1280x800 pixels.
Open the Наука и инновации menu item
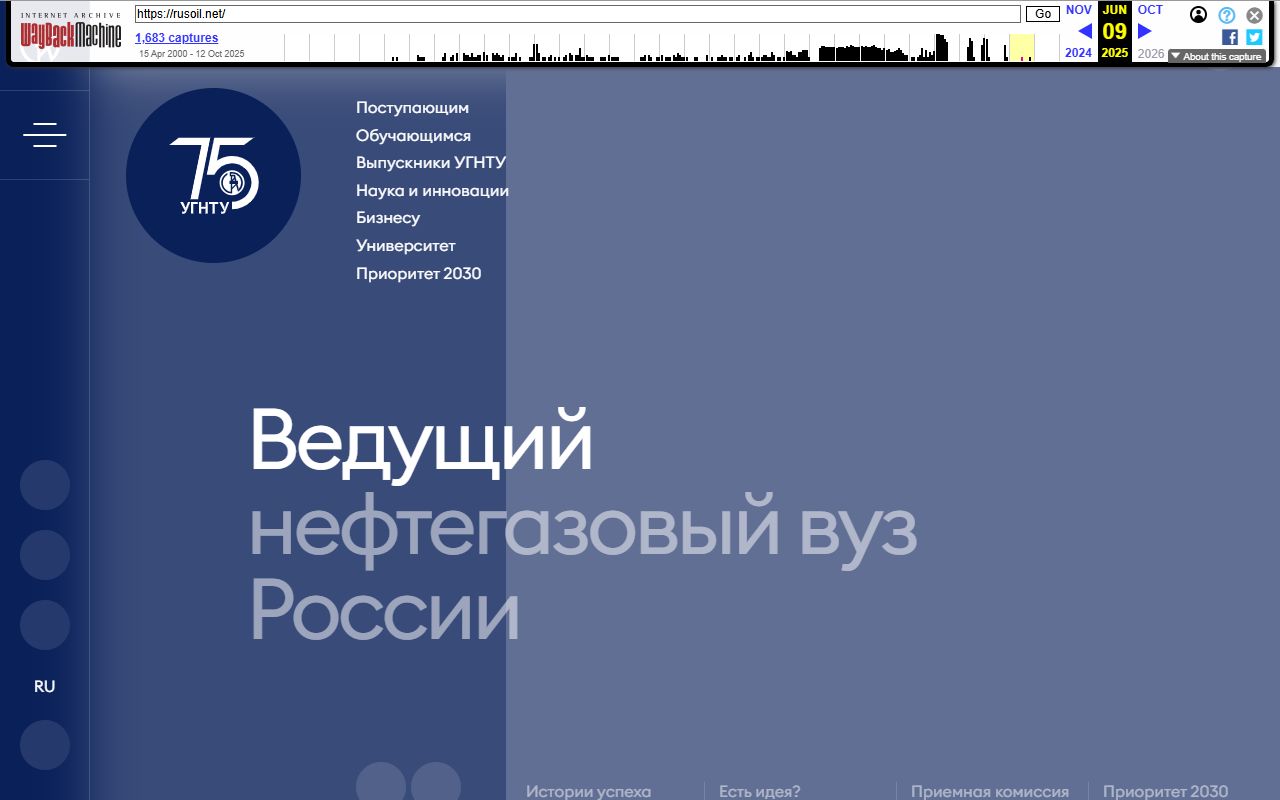(432, 191)
